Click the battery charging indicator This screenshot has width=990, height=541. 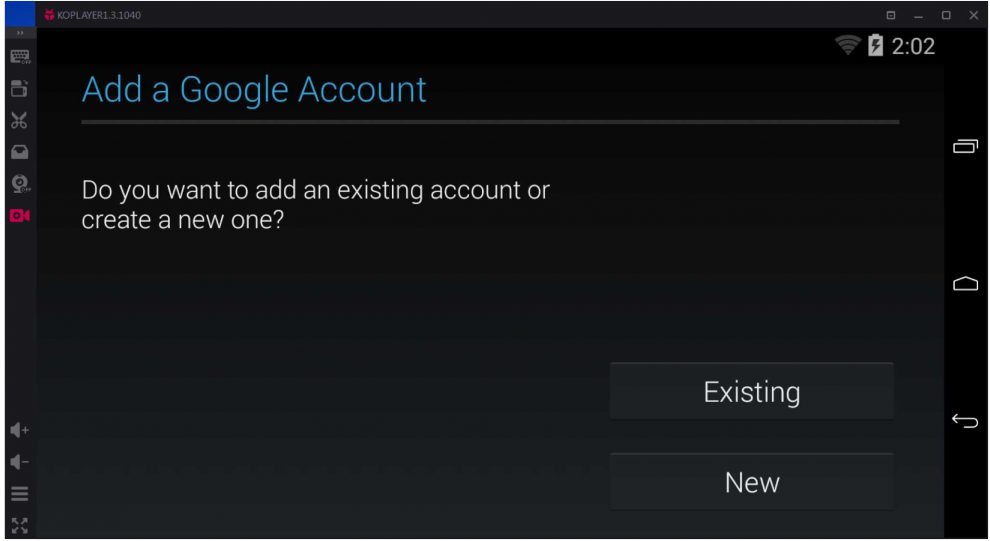point(876,45)
